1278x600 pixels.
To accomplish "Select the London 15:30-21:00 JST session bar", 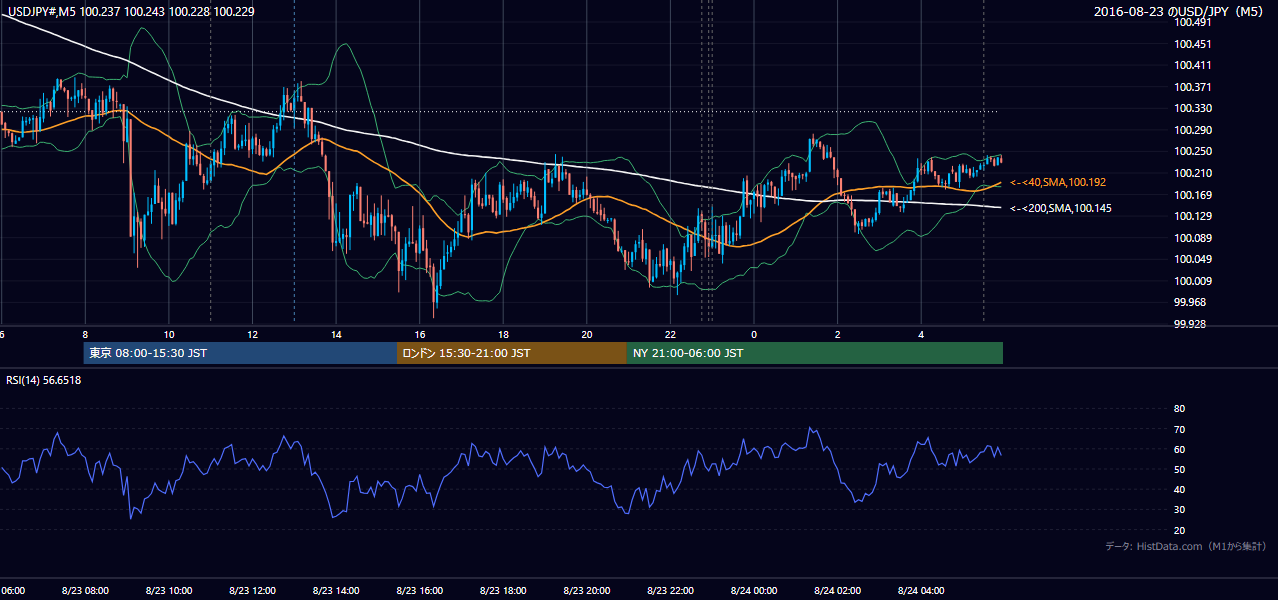I will coord(511,353).
